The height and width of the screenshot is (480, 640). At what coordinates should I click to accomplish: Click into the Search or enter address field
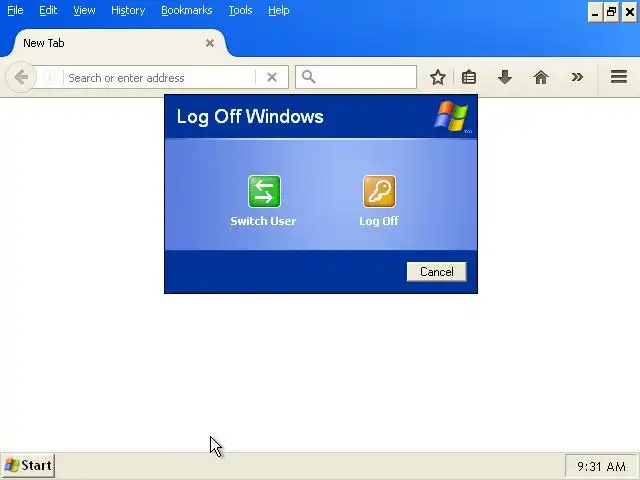click(x=159, y=78)
